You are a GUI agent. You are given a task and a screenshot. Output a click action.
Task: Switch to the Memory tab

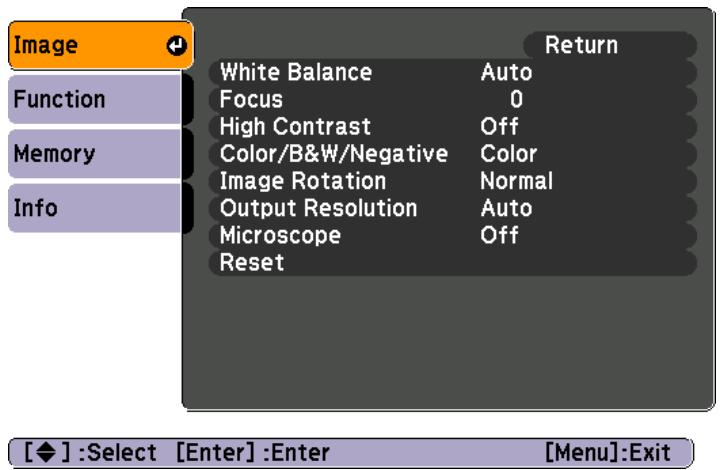[96, 154]
